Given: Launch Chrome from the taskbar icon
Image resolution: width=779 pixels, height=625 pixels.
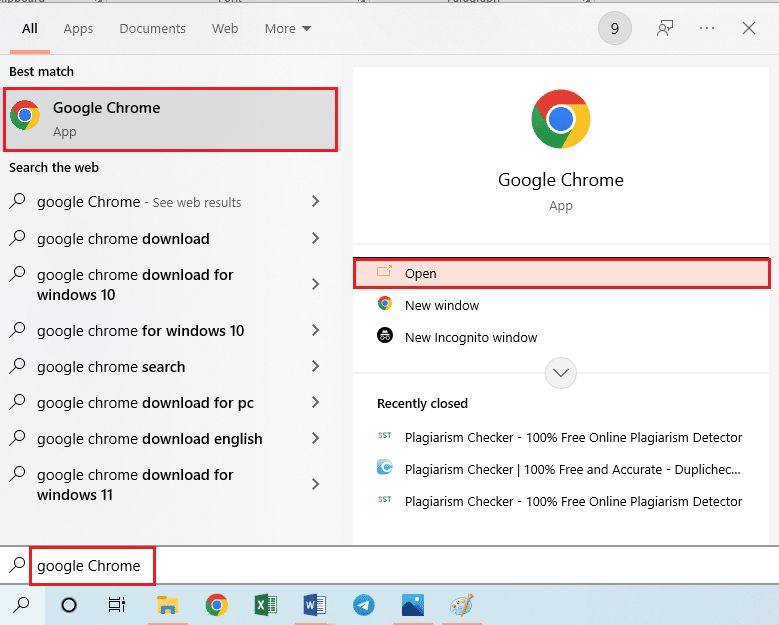Looking at the screenshot, I should pos(216,605).
